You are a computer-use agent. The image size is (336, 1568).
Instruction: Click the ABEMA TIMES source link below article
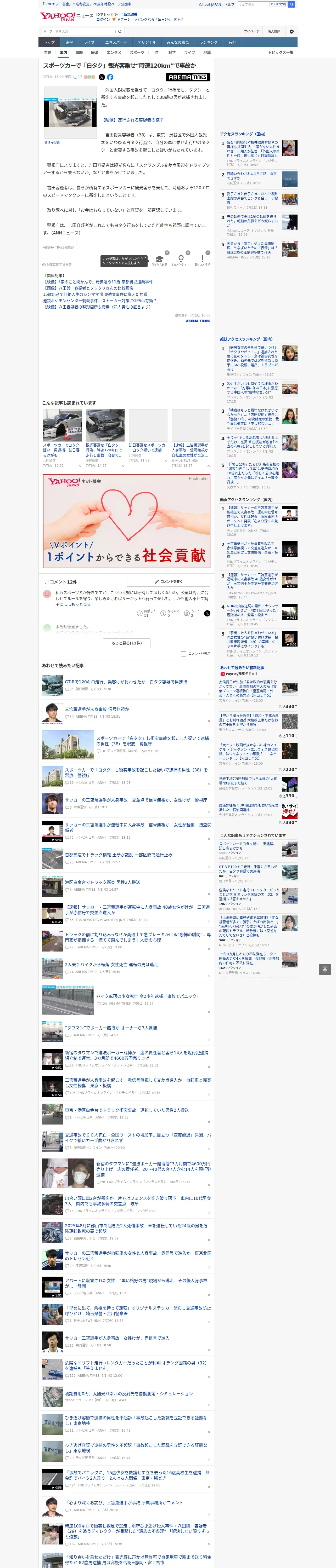(x=198, y=321)
